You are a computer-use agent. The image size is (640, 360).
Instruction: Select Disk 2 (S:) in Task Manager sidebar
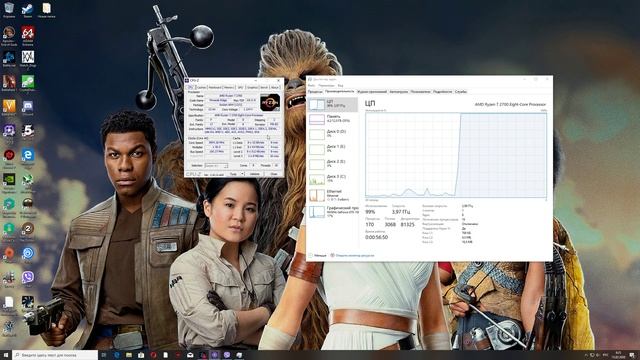(333, 164)
